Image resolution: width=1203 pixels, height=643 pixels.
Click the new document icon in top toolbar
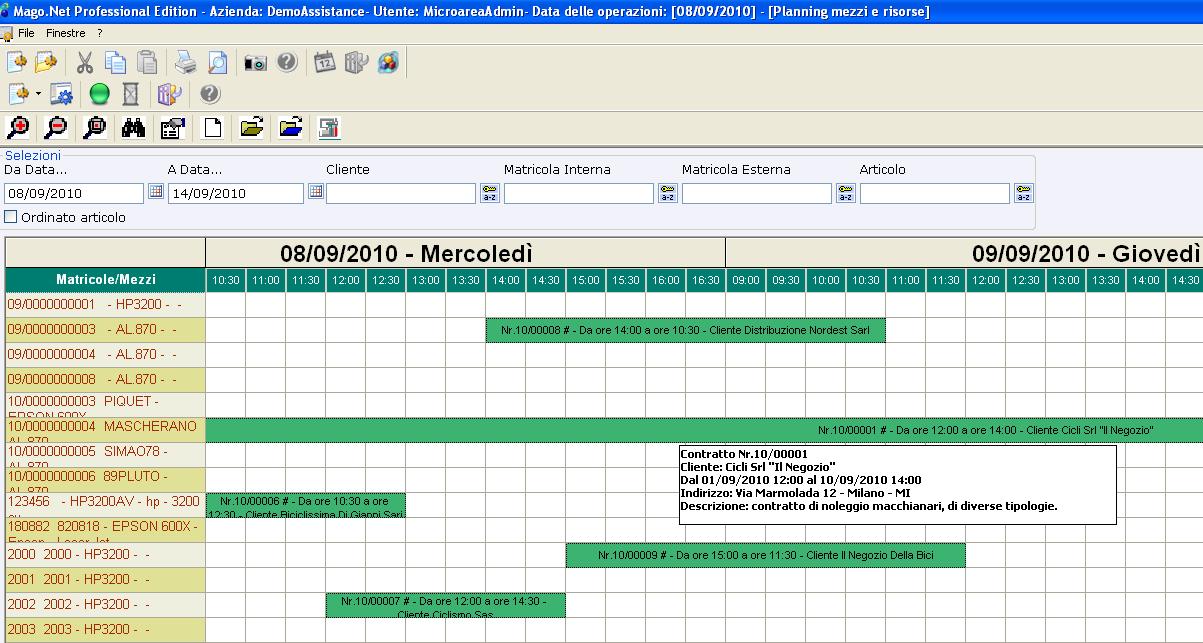coord(16,62)
